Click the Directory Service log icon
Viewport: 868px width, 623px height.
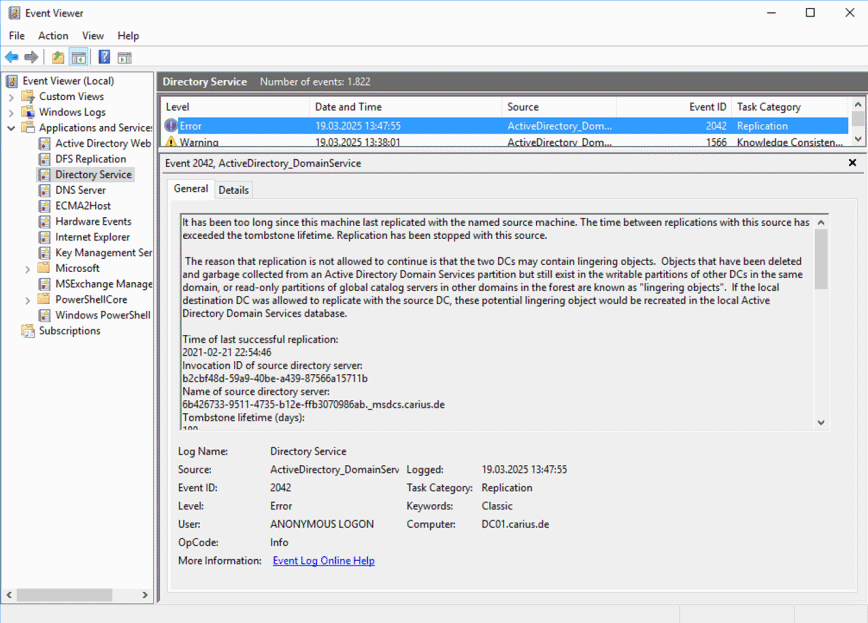click(45, 174)
